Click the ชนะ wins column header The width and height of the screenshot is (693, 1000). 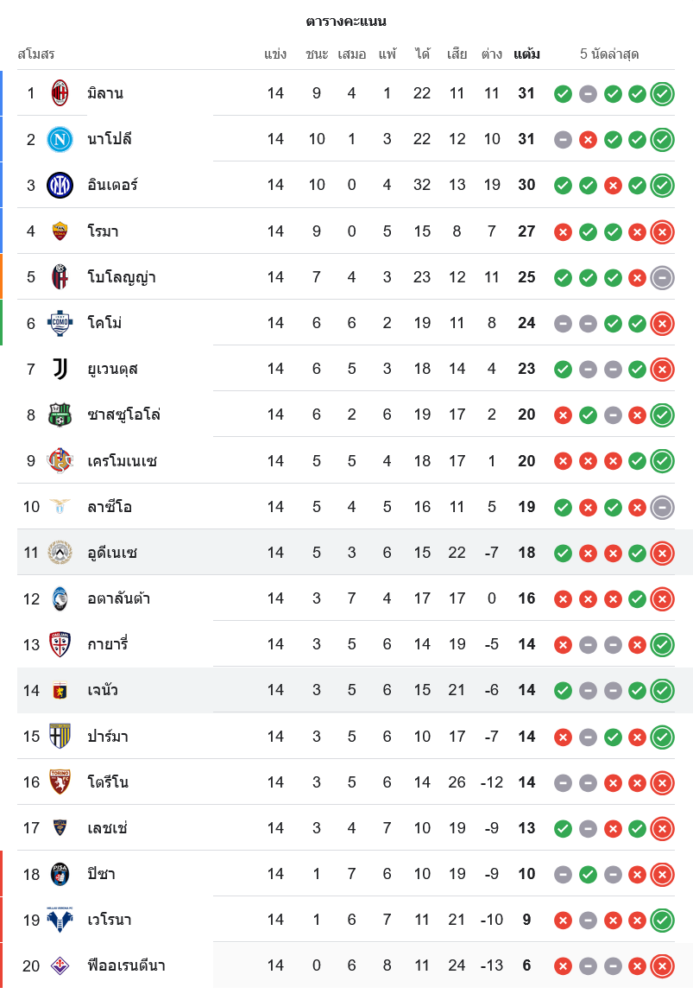(317, 54)
